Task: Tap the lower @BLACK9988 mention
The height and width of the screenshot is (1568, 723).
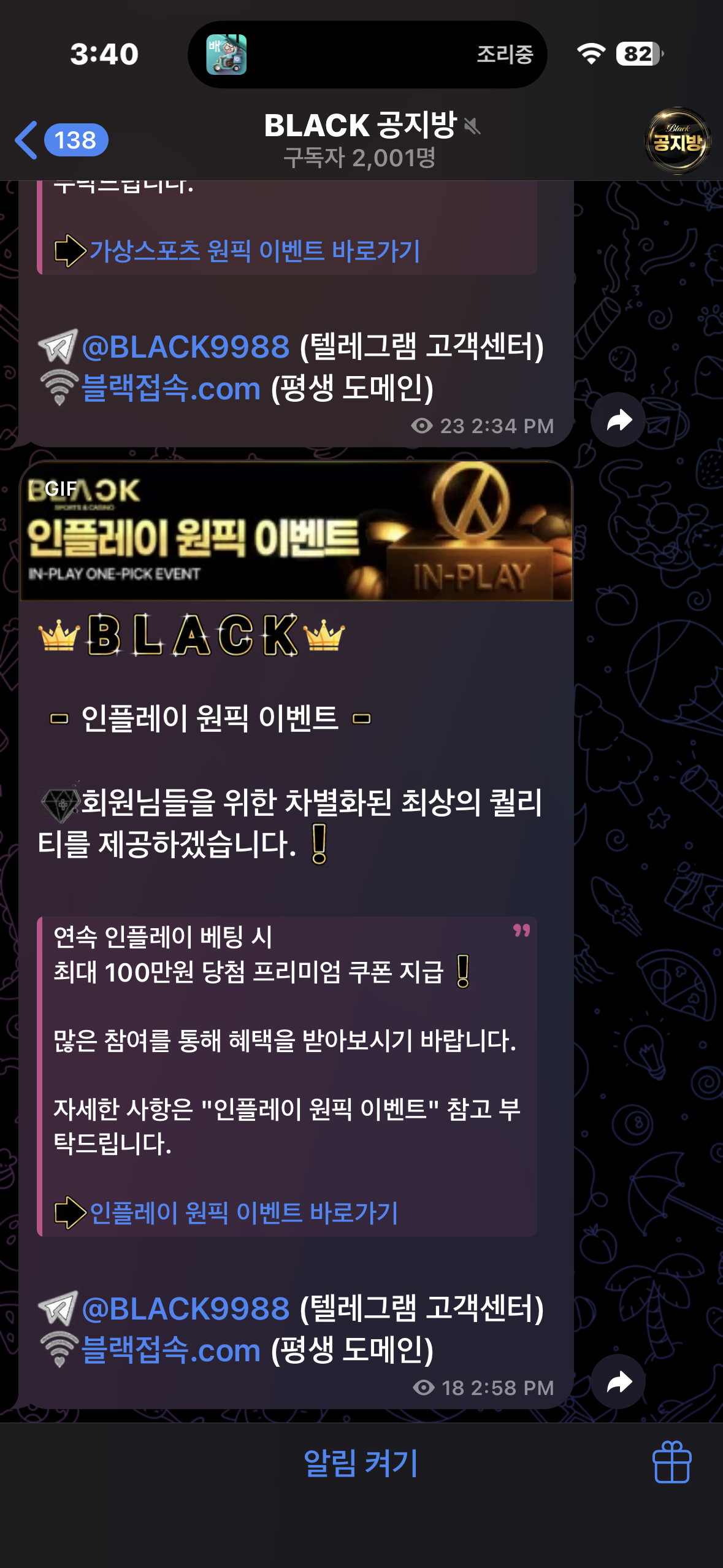Action: pos(185,1309)
